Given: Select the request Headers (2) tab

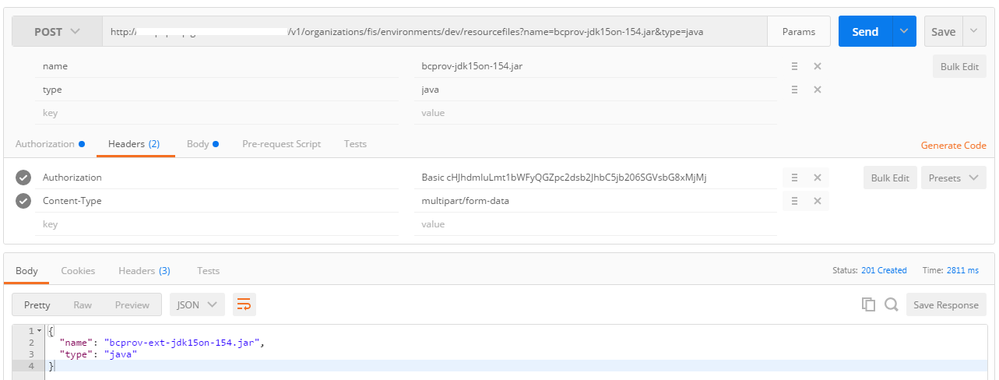Looking at the screenshot, I should pos(134,144).
